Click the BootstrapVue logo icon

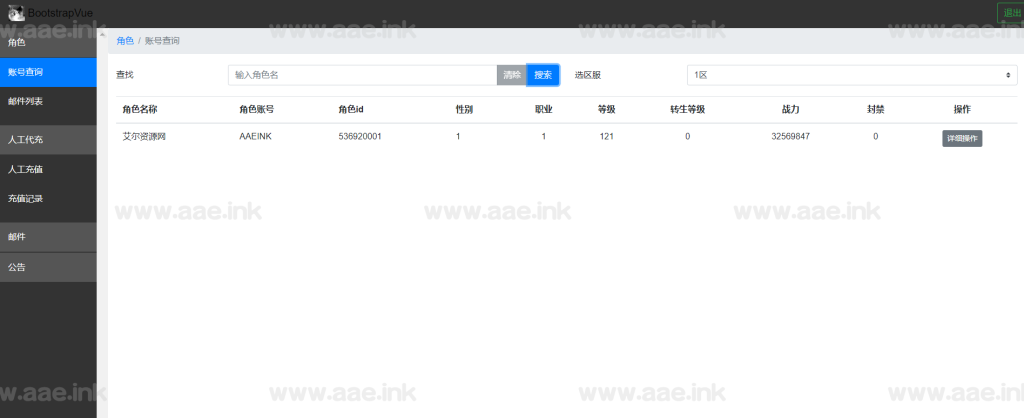[16, 12]
